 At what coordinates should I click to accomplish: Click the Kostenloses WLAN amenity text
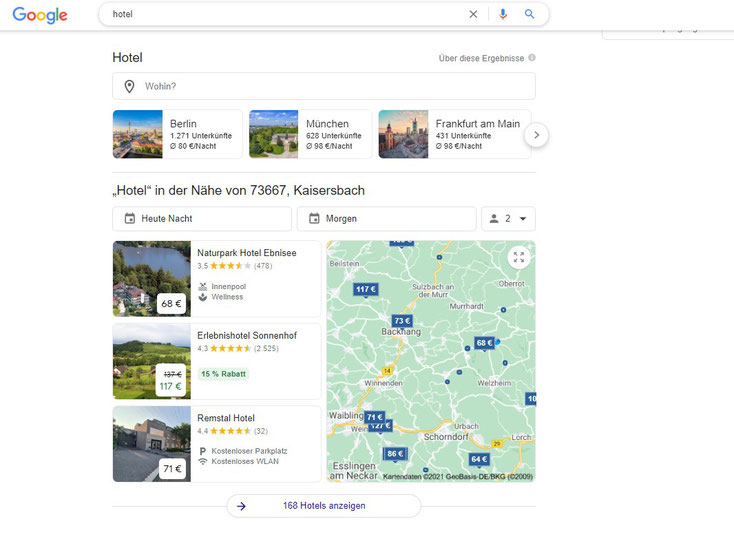[245, 461]
